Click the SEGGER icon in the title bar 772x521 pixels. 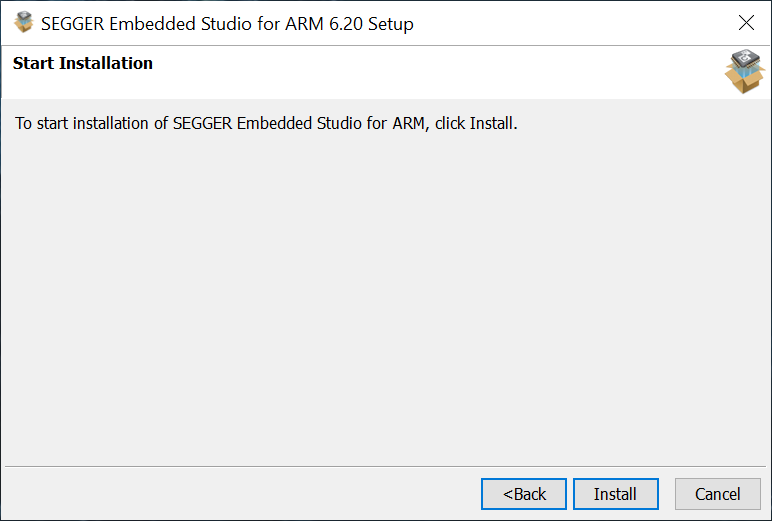tap(23, 22)
